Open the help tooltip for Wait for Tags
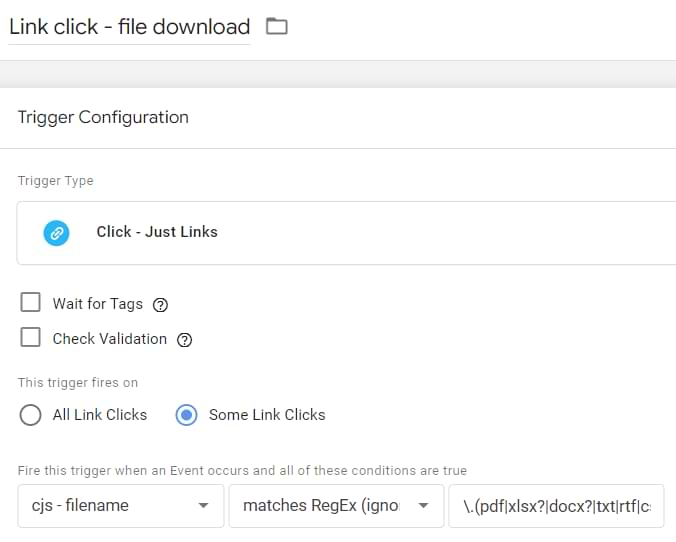This screenshot has height=542, width=676. pyautogui.click(x=160, y=305)
